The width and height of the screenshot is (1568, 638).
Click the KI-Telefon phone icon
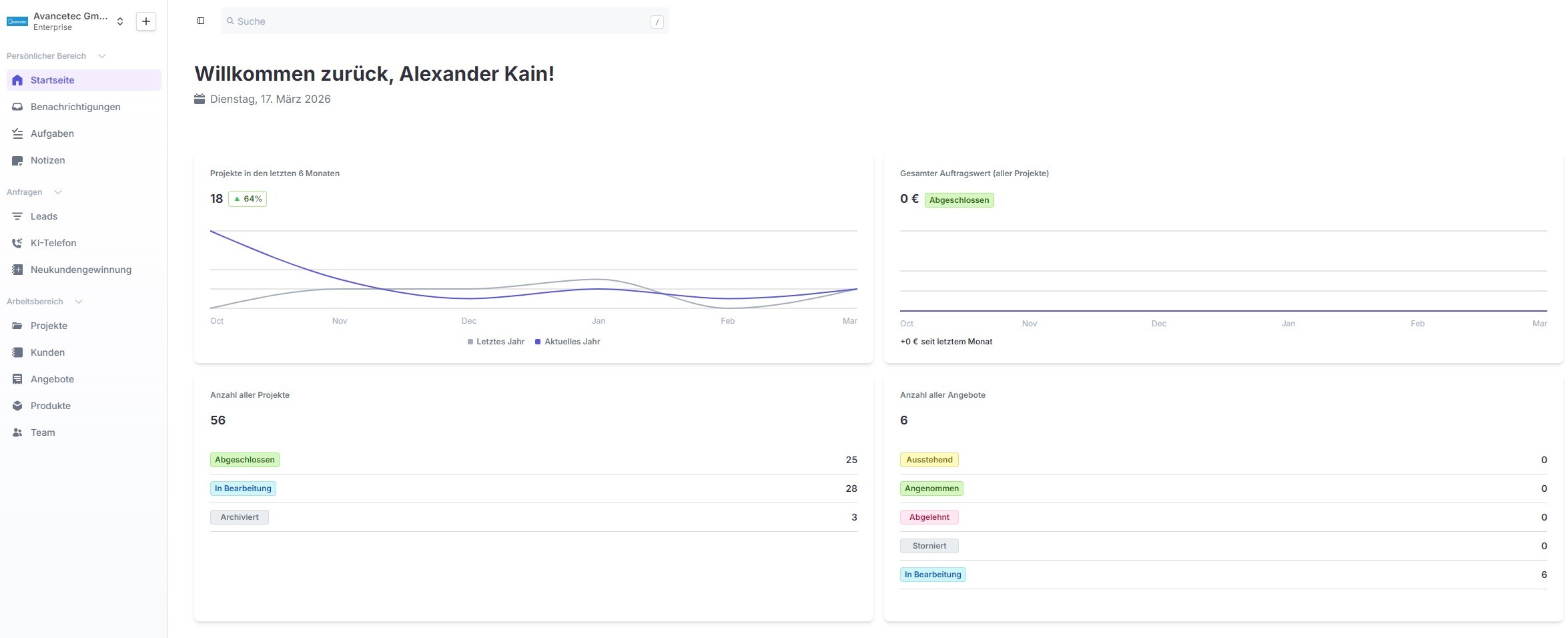point(17,243)
